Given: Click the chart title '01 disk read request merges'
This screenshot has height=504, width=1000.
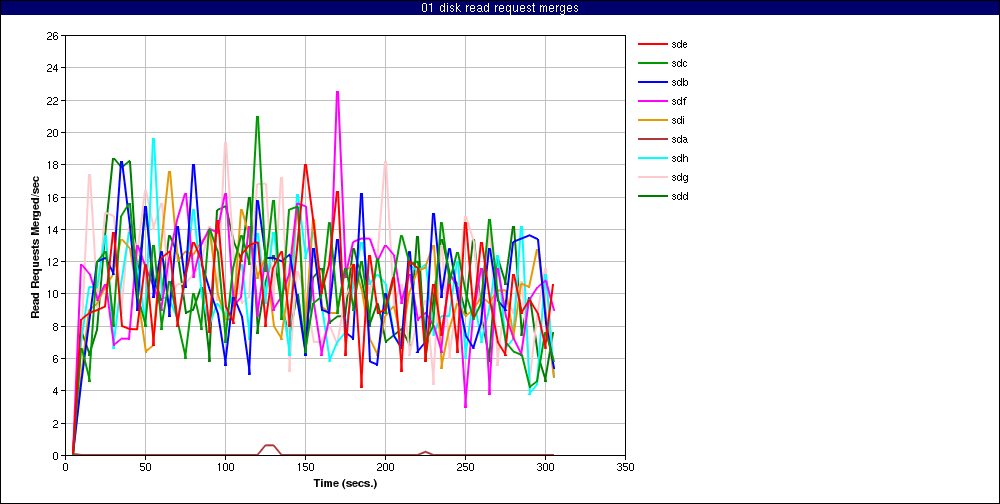Looking at the screenshot, I should point(500,8).
